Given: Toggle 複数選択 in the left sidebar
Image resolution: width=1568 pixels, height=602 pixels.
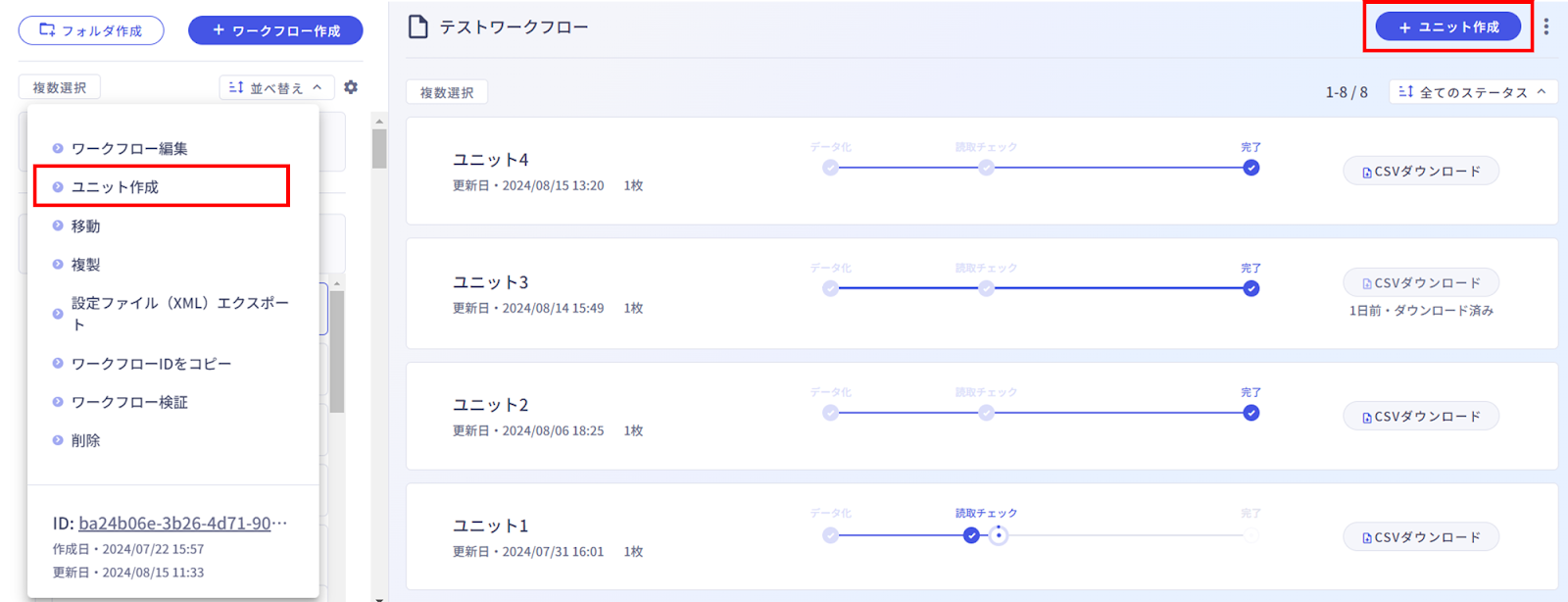Looking at the screenshot, I should tap(60, 87).
